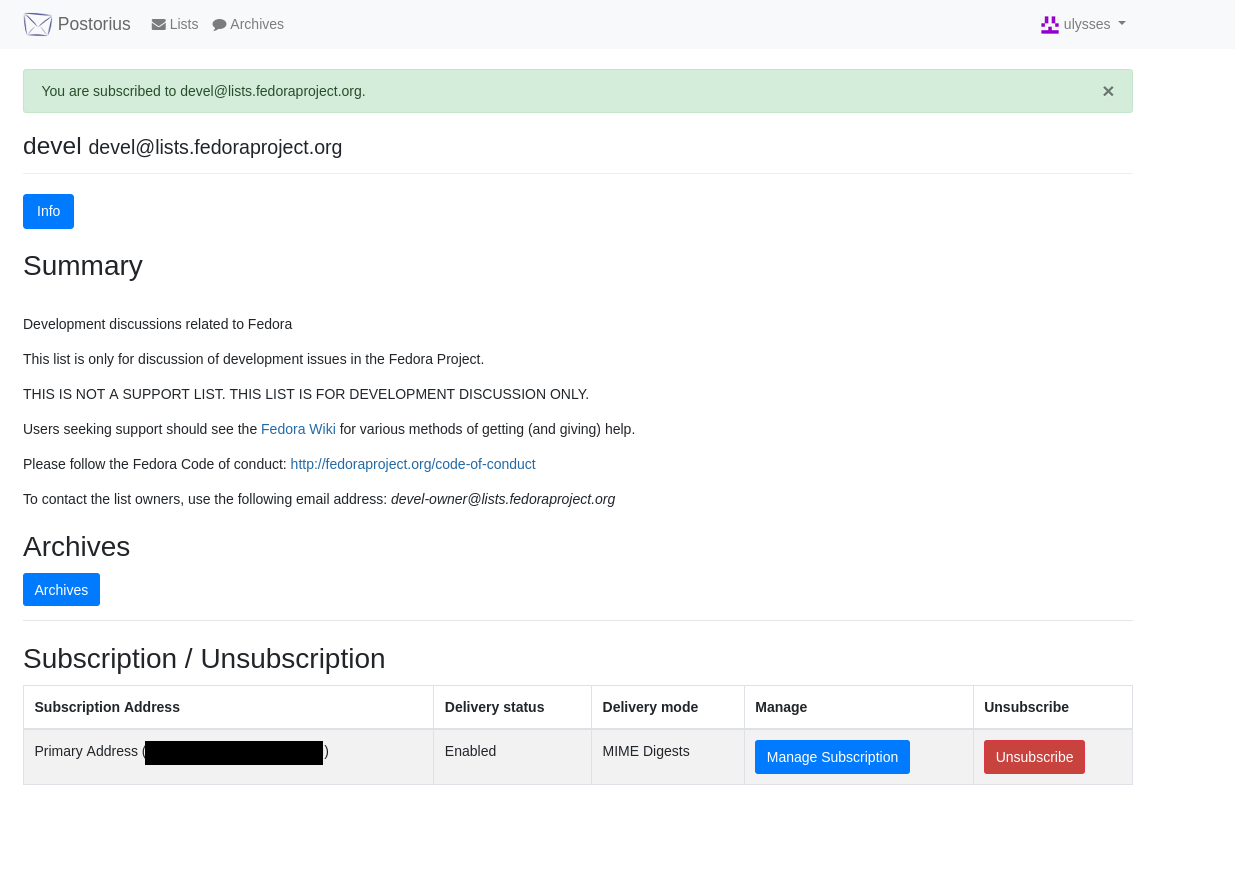Click the Postorius brand name
The image size is (1235, 895).
coord(94,24)
